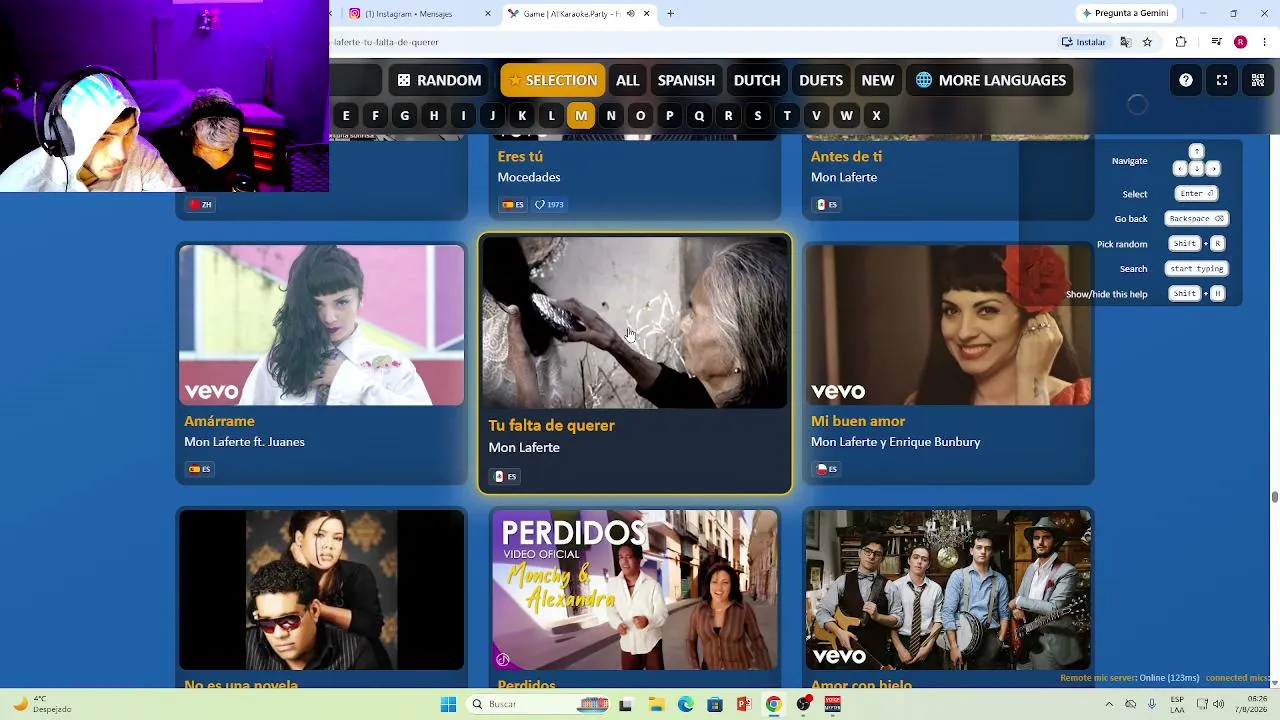1280x720 pixels.
Task: Open the Windows Start menu
Action: (x=449, y=705)
